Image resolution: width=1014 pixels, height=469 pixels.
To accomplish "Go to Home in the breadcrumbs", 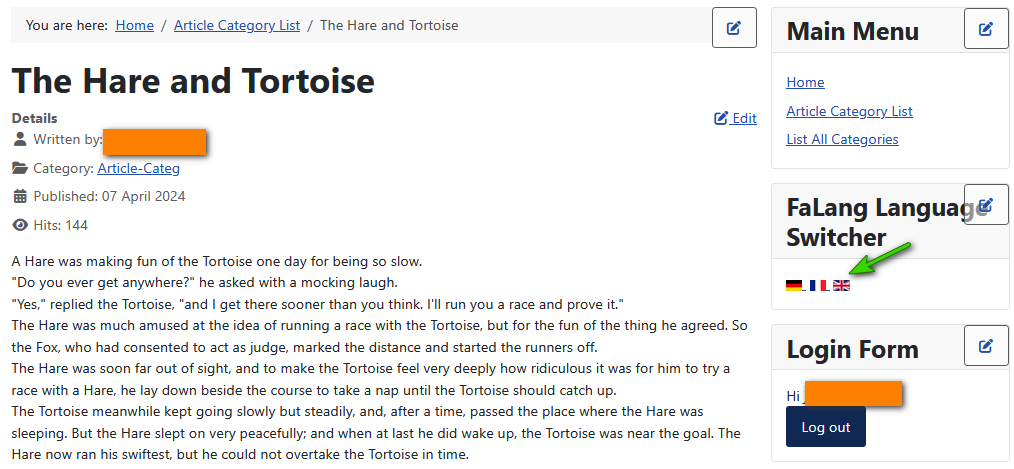I will (135, 25).
